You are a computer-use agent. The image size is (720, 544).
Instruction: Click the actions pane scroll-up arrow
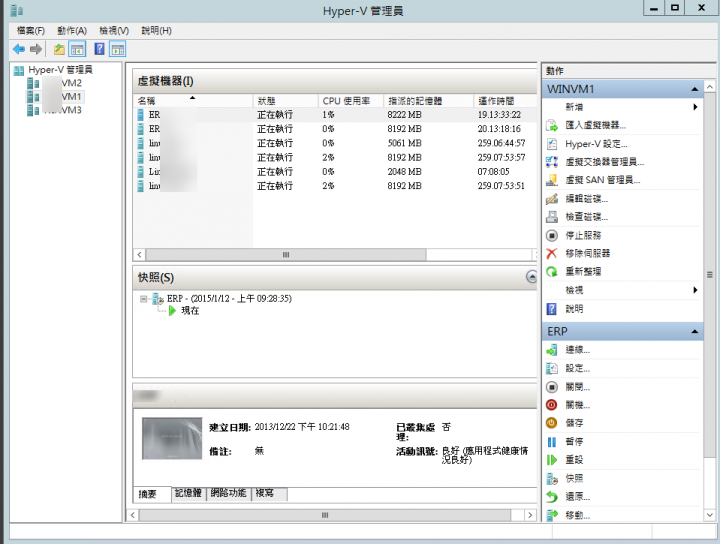point(709,87)
